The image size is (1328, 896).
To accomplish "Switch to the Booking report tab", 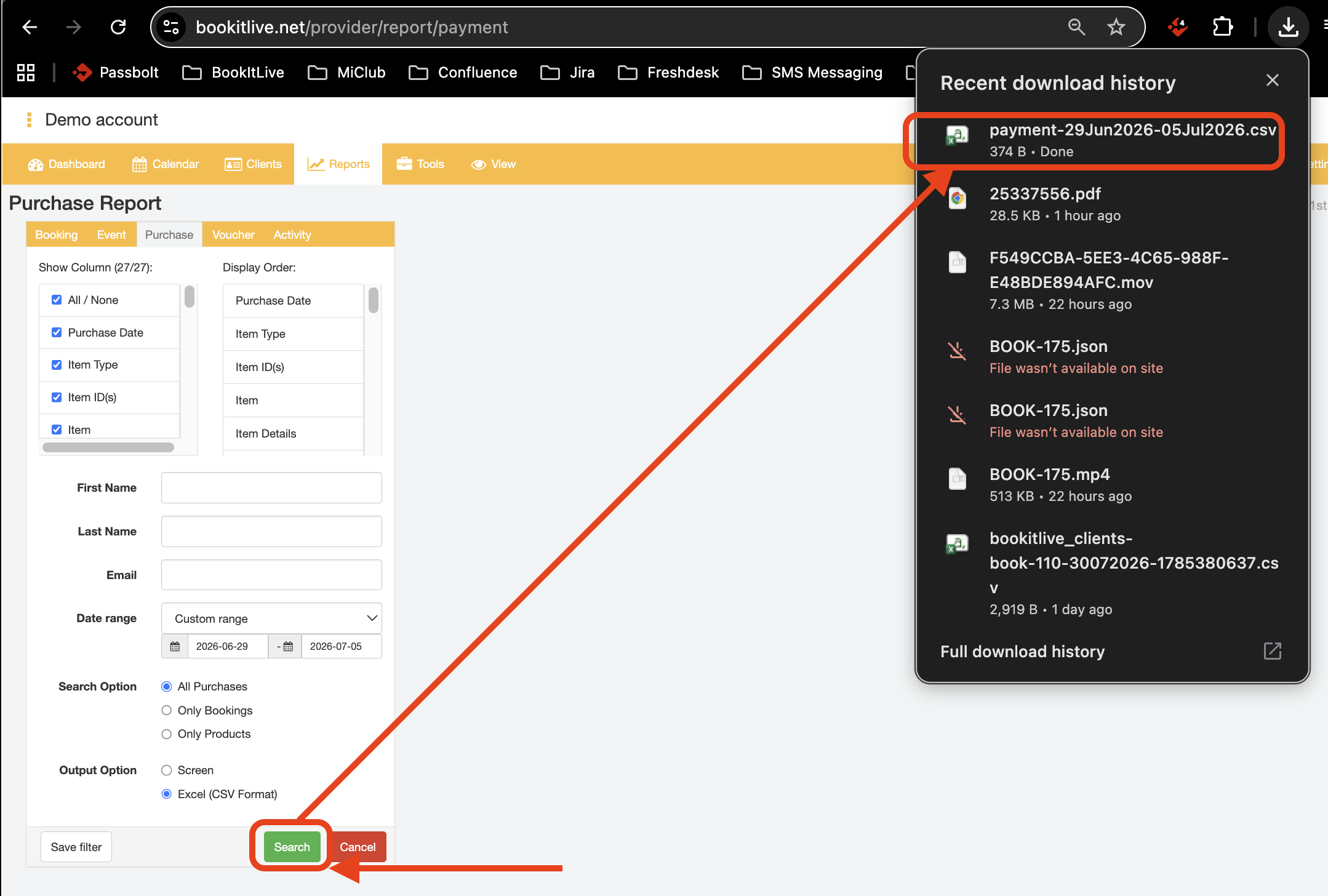I will tap(57, 235).
